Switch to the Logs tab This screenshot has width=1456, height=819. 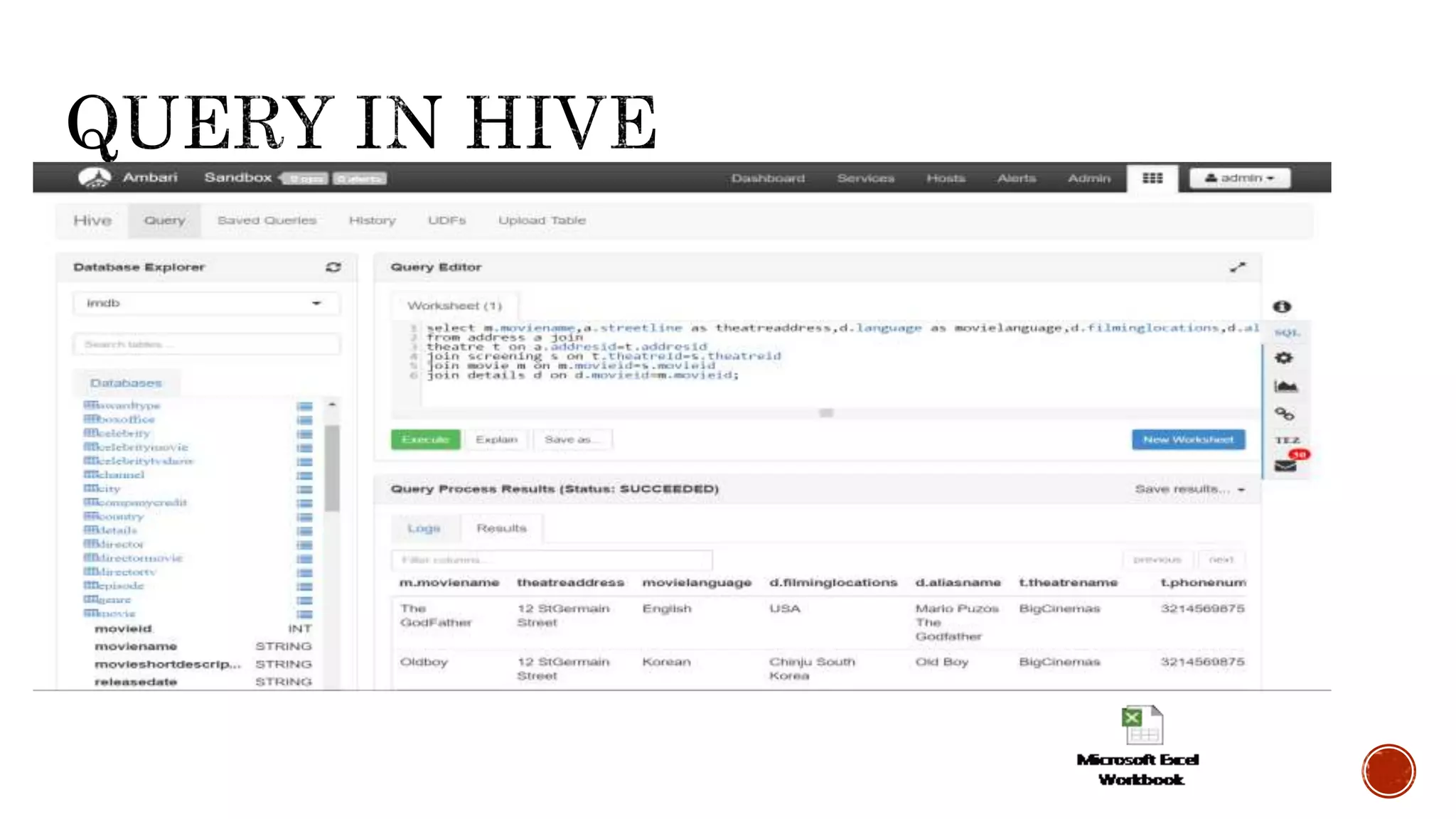click(x=424, y=528)
